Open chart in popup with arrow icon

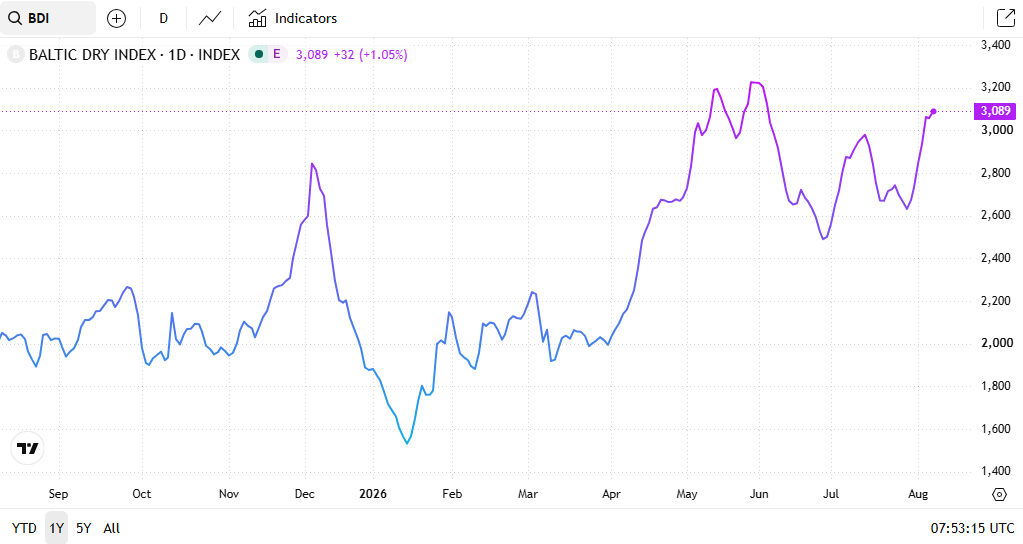tap(1005, 18)
